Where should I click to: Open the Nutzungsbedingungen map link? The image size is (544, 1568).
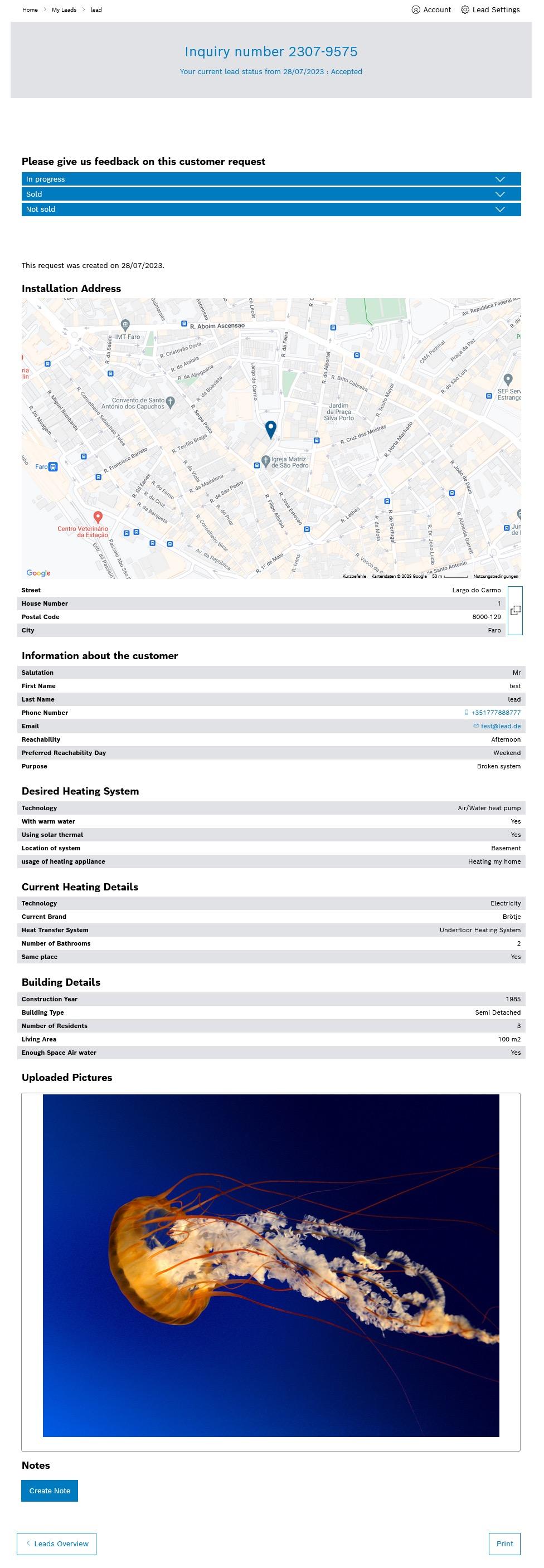pos(496,576)
